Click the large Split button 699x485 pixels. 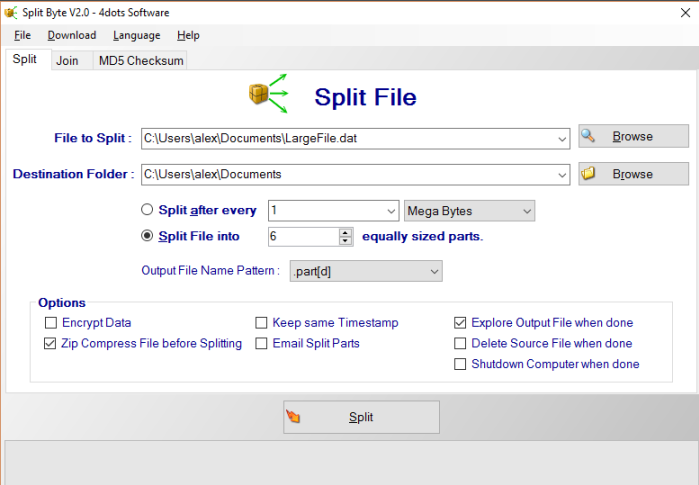361,417
